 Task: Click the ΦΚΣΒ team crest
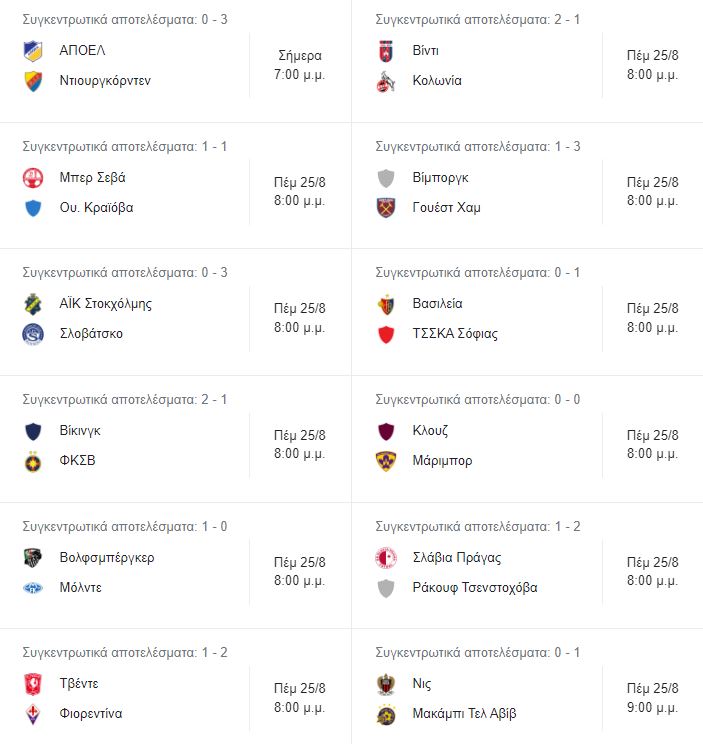click(33, 461)
